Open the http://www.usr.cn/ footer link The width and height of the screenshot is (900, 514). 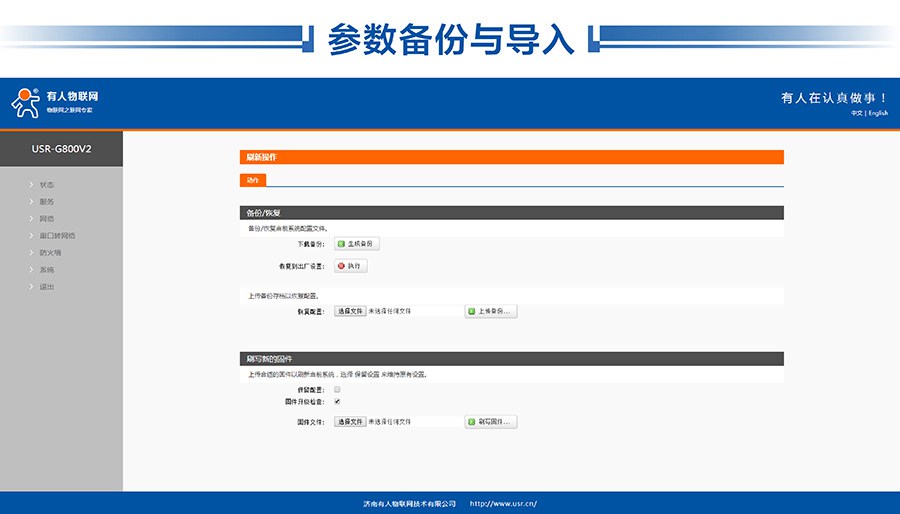[503, 504]
